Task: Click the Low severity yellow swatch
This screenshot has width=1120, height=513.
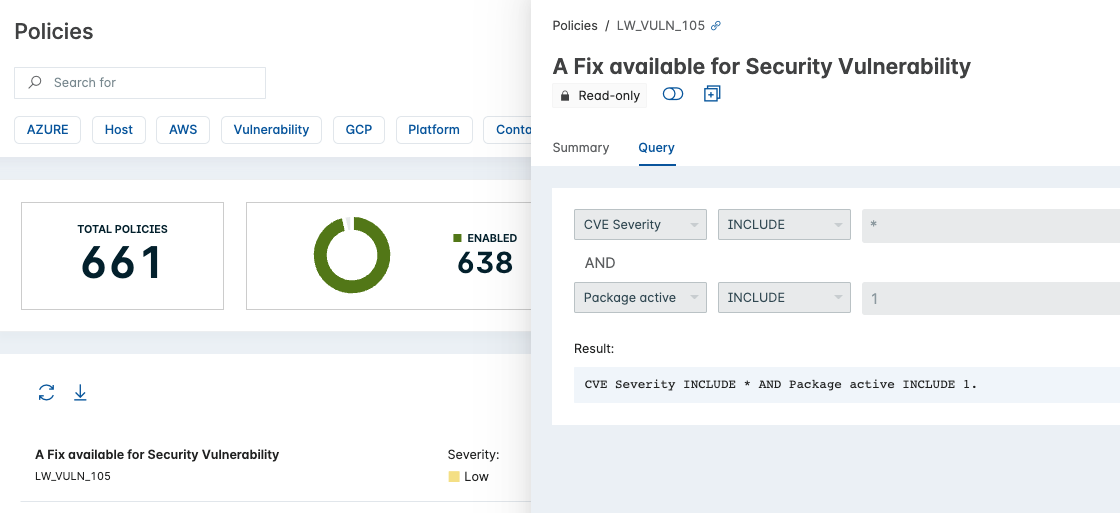Action: (x=454, y=477)
